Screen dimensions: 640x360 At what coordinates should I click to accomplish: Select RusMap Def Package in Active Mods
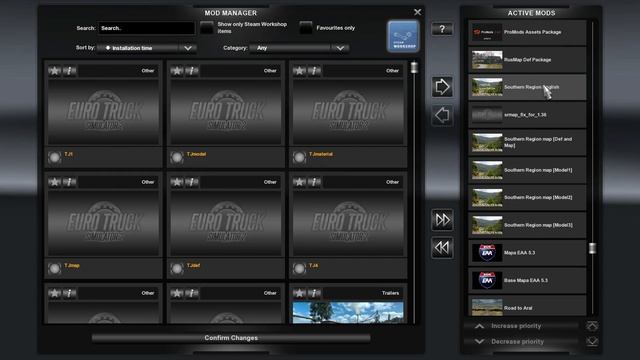tap(527, 60)
